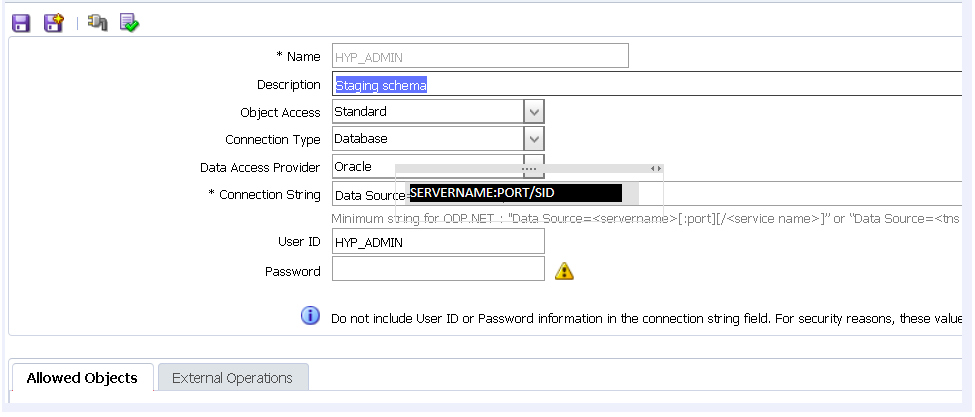Click the dotted grip on the gray overlay bar
975x417 pixels.
click(529, 169)
